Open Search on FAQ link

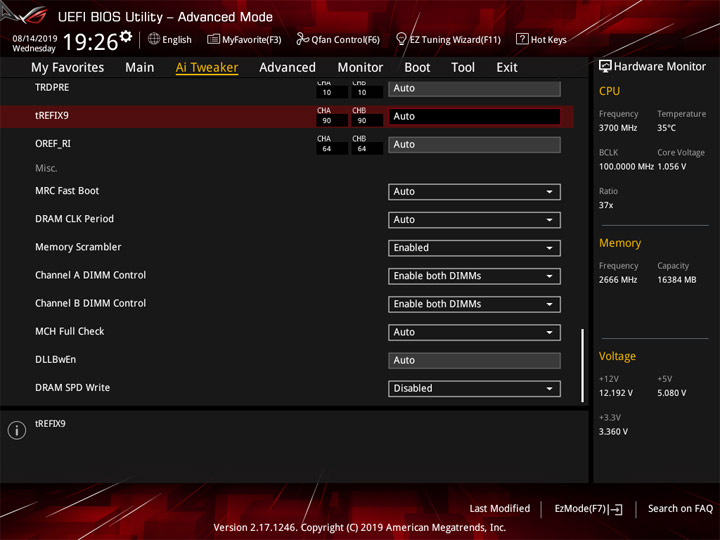tap(680, 509)
